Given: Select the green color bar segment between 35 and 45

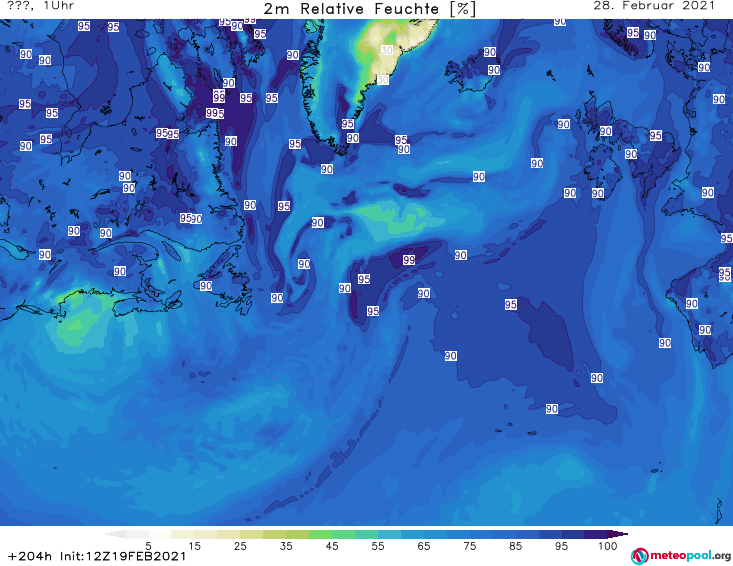Looking at the screenshot, I should coord(320,534).
